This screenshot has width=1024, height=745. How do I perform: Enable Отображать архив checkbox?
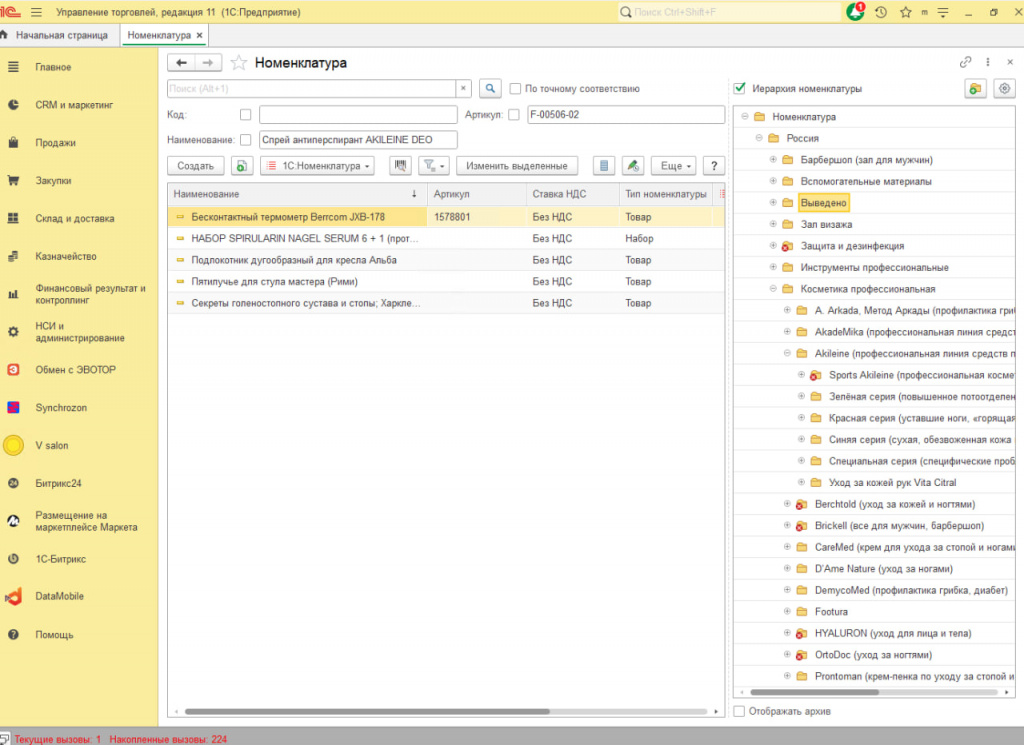739,711
